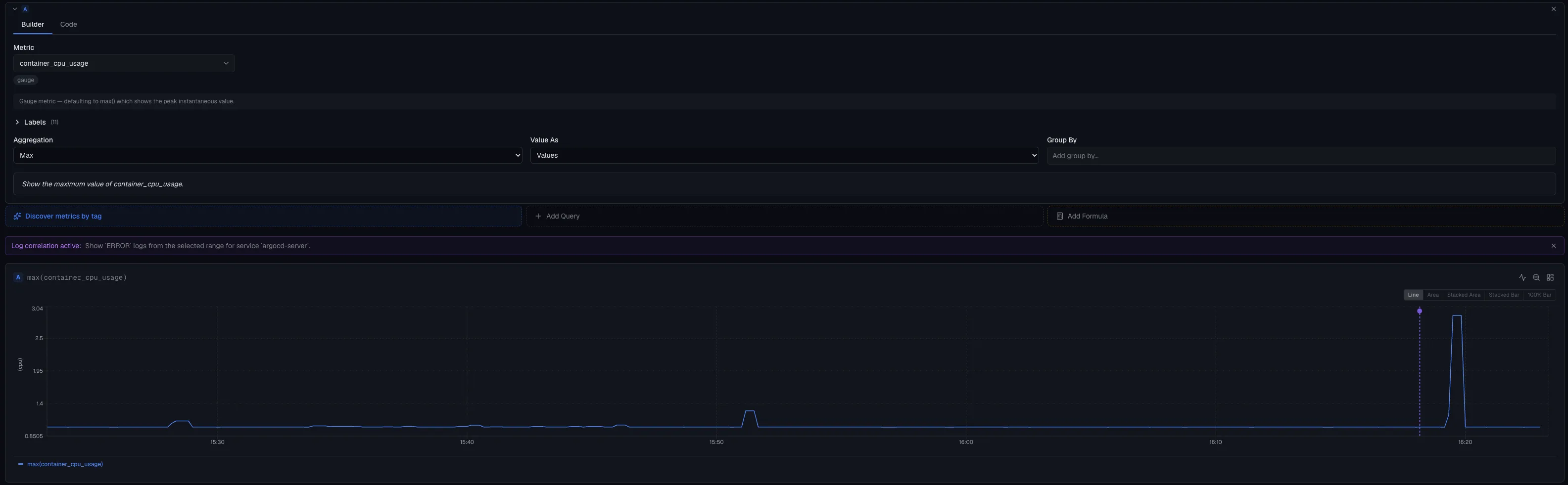1568x485 pixels.
Task: Switch to the Code tab
Action: pyautogui.click(x=68, y=24)
